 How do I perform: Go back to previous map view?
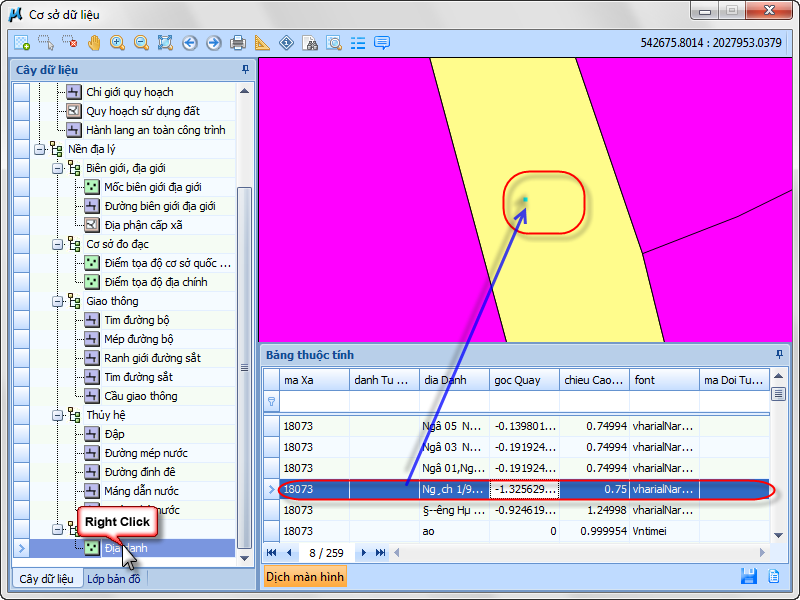click(x=190, y=43)
